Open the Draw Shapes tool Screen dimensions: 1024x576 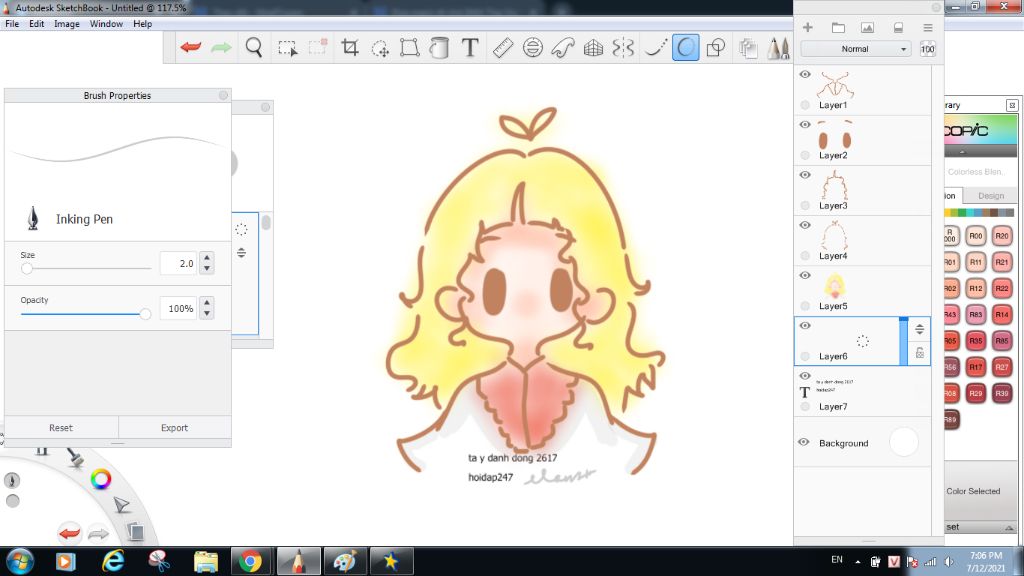pyautogui.click(x=716, y=47)
